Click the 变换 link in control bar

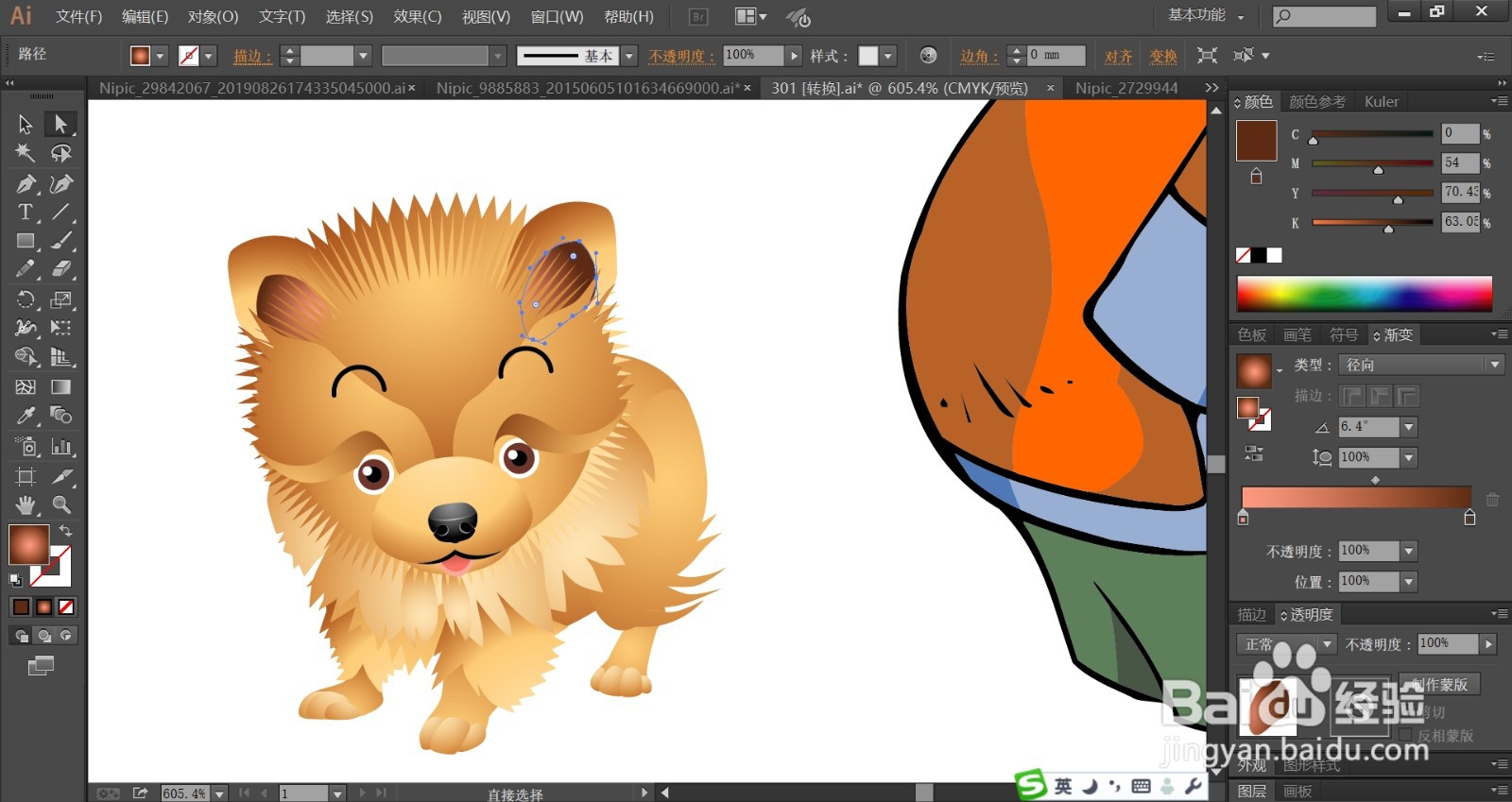tap(1163, 56)
